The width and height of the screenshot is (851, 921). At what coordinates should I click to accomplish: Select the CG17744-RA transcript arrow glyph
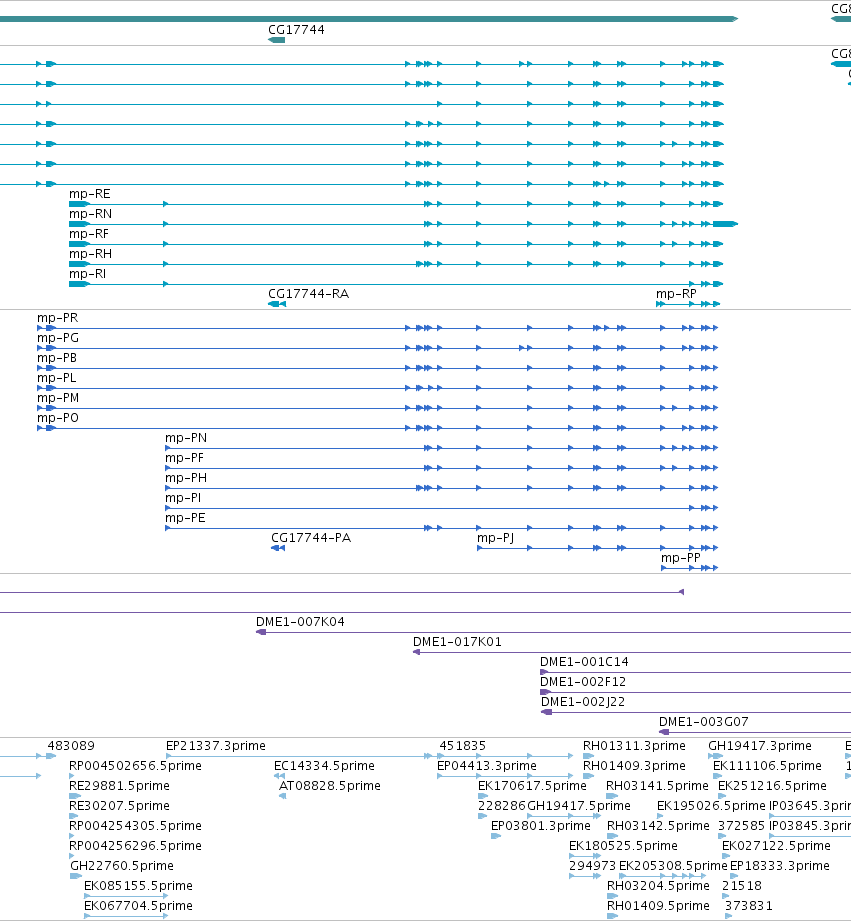point(277,304)
